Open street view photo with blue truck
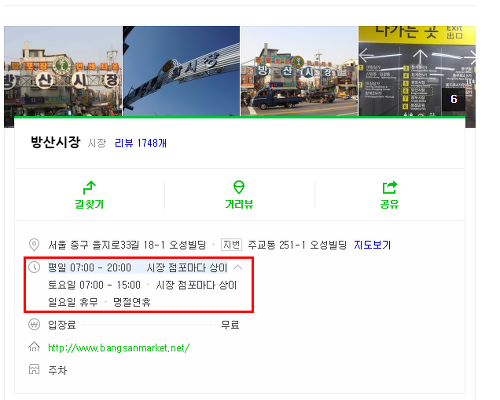The image size is (500, 400). pyautogui.click(x=299, y=71)
